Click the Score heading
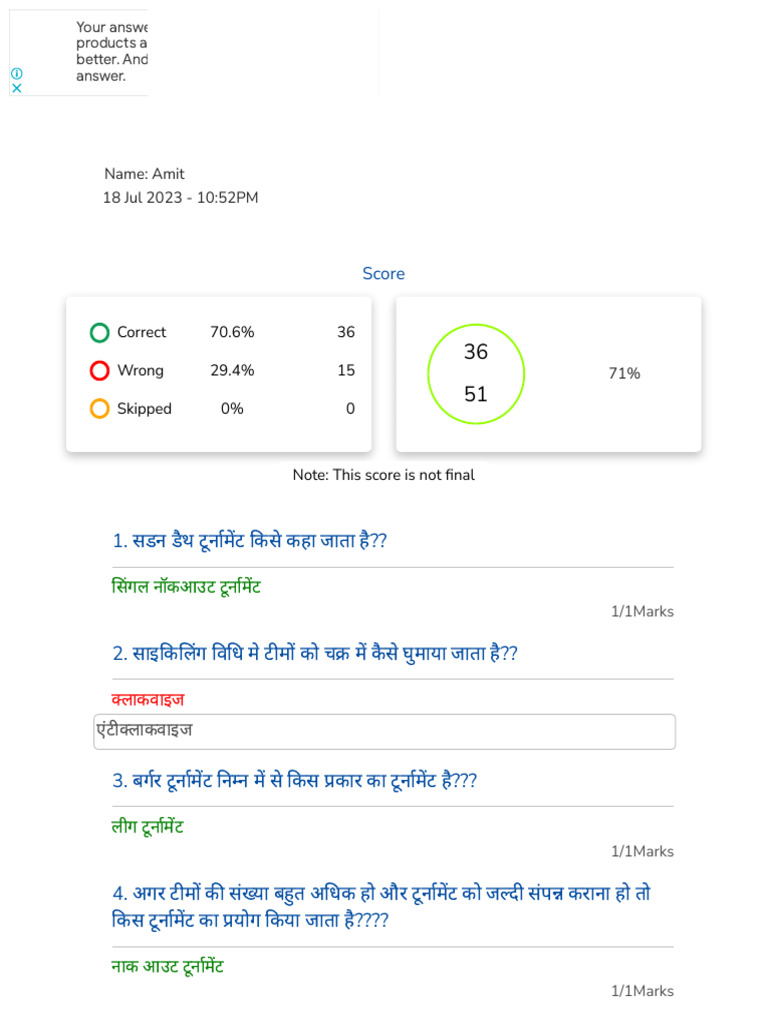768x1024 pixels. coord(384,274)
